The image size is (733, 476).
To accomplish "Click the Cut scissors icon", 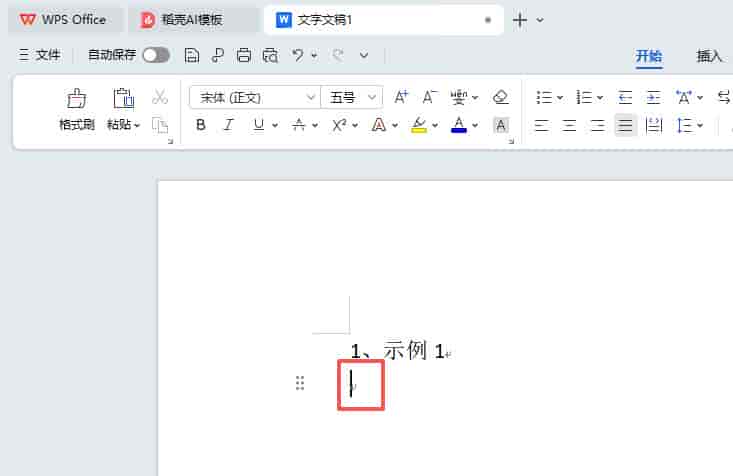I will 160,97.
